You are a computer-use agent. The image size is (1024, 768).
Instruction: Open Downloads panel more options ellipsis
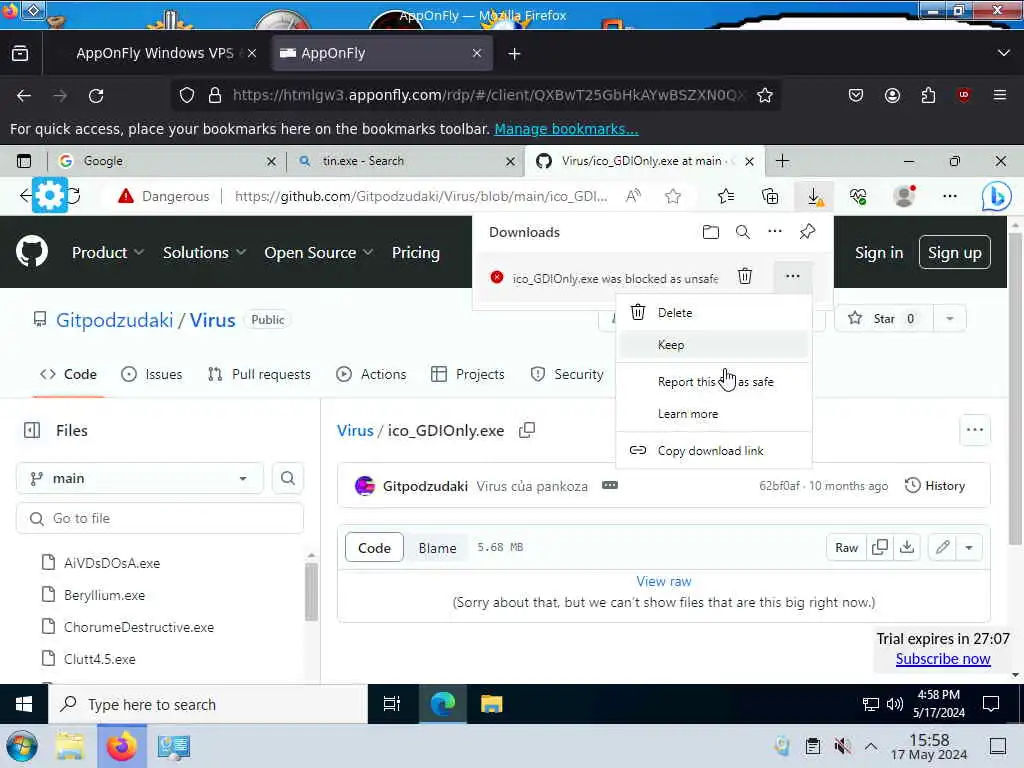[775, 231]
